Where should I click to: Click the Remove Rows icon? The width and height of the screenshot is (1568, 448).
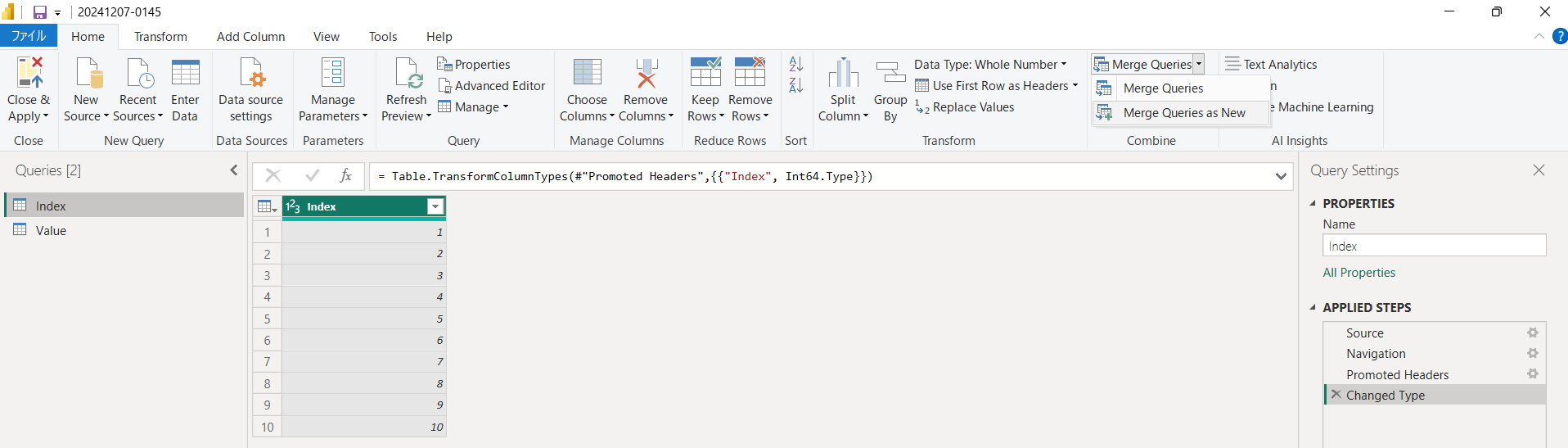750,72
